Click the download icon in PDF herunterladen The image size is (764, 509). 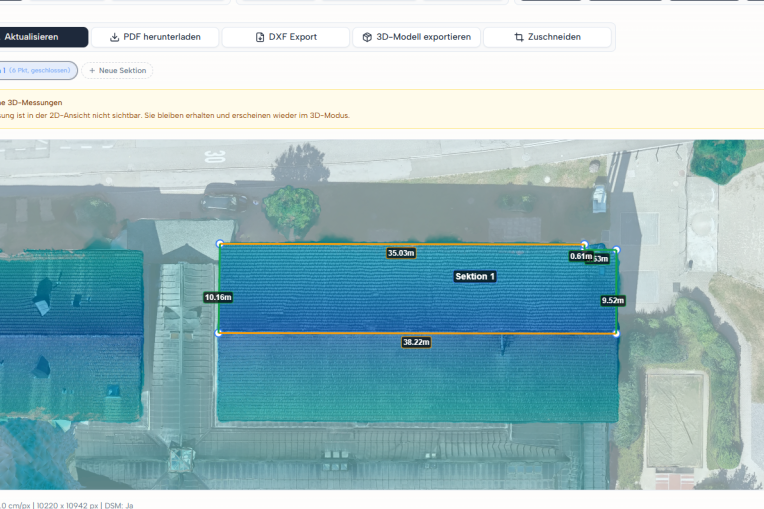click(114, 37)
